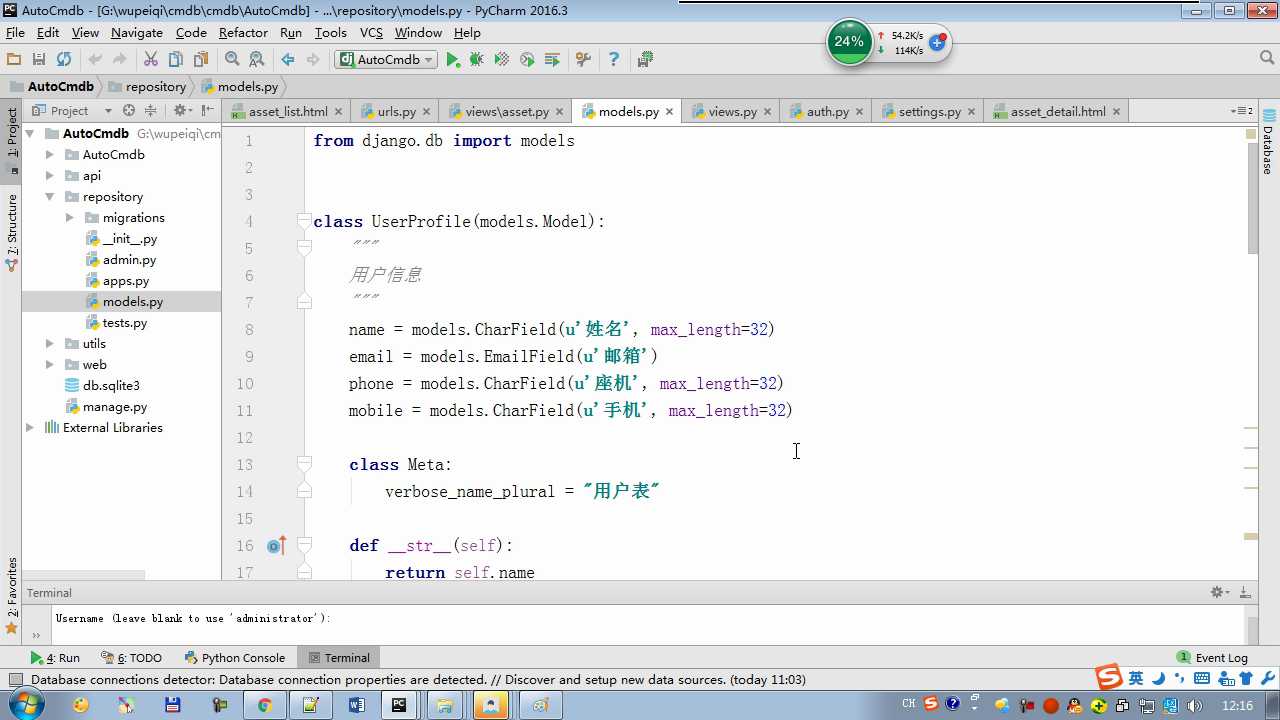Expand External Libraries node
This screenshot has height=720, width=1280.
(x=30, y=428)
